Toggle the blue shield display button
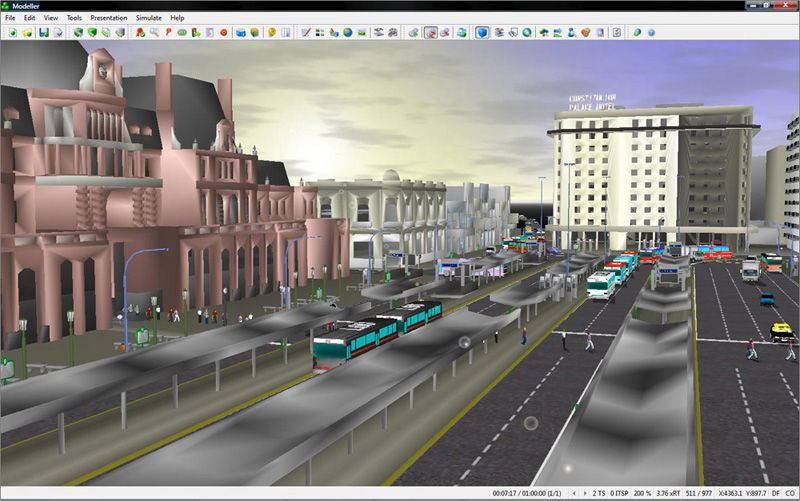This screenshot has width=800, height=501. [482, 33]
